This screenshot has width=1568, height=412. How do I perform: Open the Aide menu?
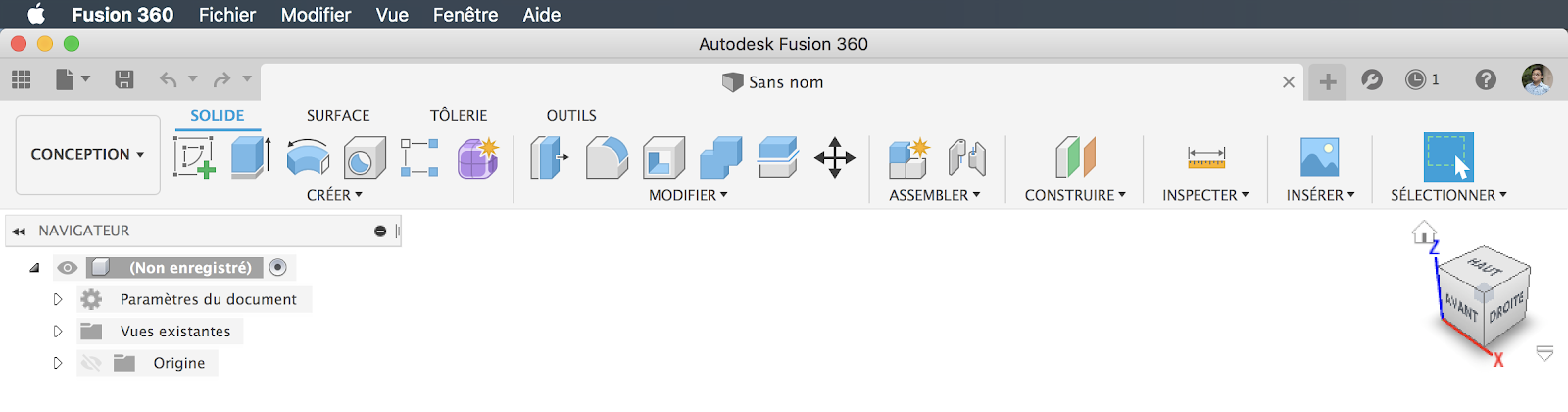click(x=541, y=15)
